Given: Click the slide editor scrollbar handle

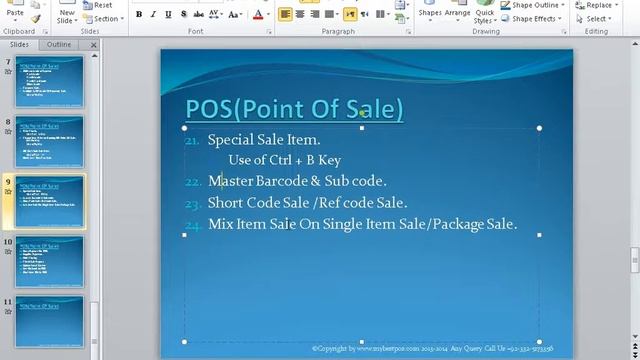Looking at the screenshot, I should pyautogui.click(x=635, y=260).
